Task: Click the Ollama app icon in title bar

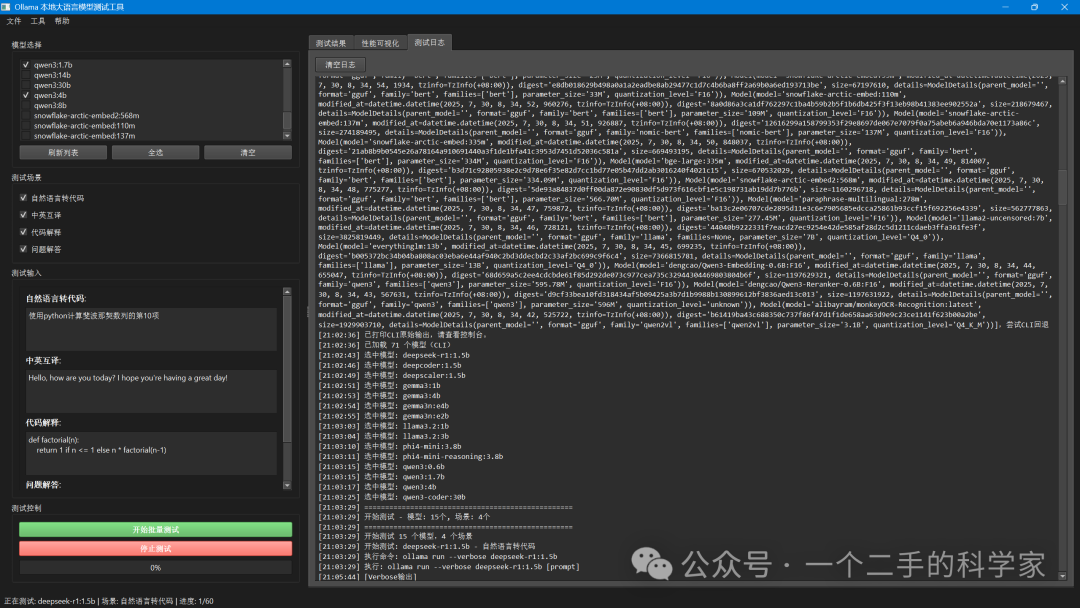Action: [6, 7]
